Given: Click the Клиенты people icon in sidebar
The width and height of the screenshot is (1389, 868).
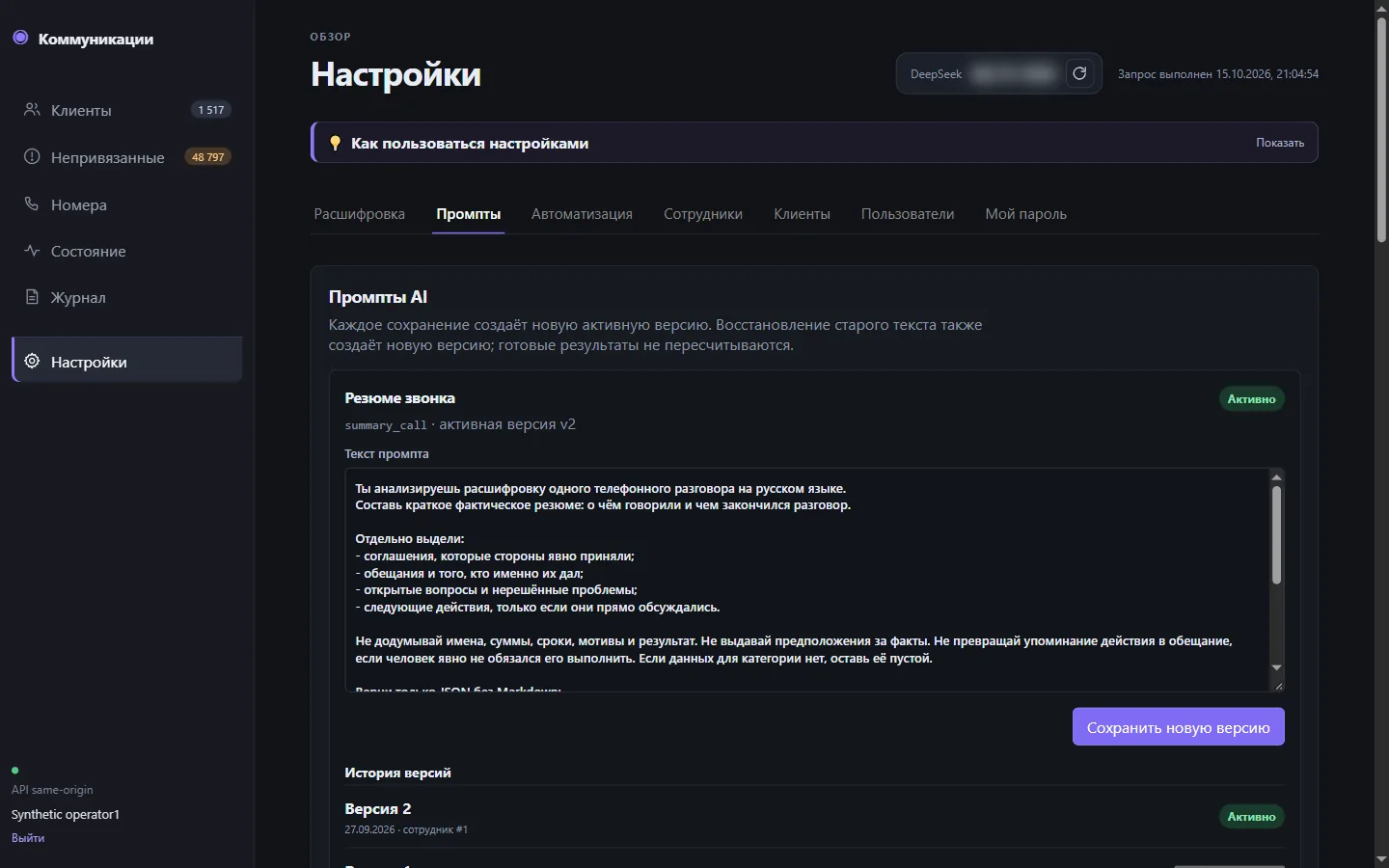Looking at the screenshot, I should [32, 110].
